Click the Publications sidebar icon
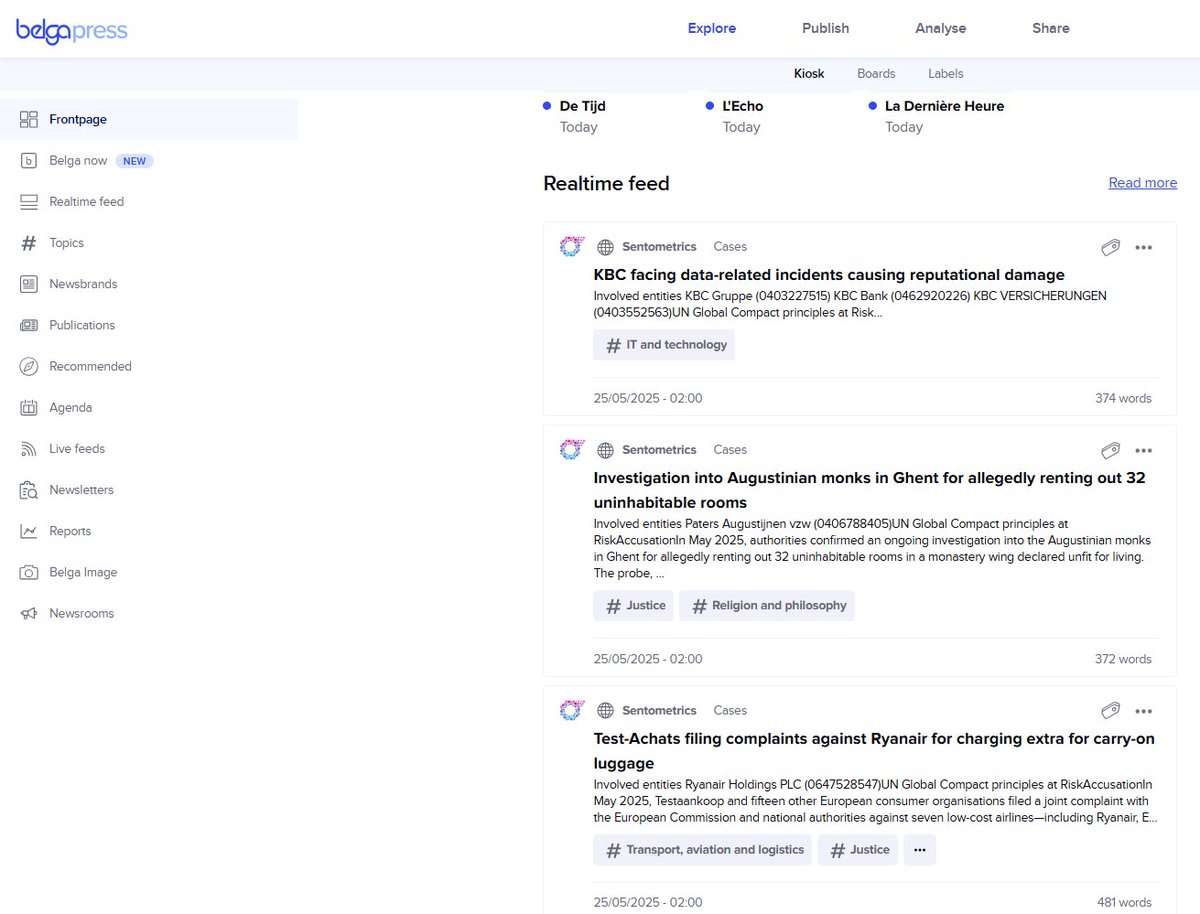 click(29, 325)
